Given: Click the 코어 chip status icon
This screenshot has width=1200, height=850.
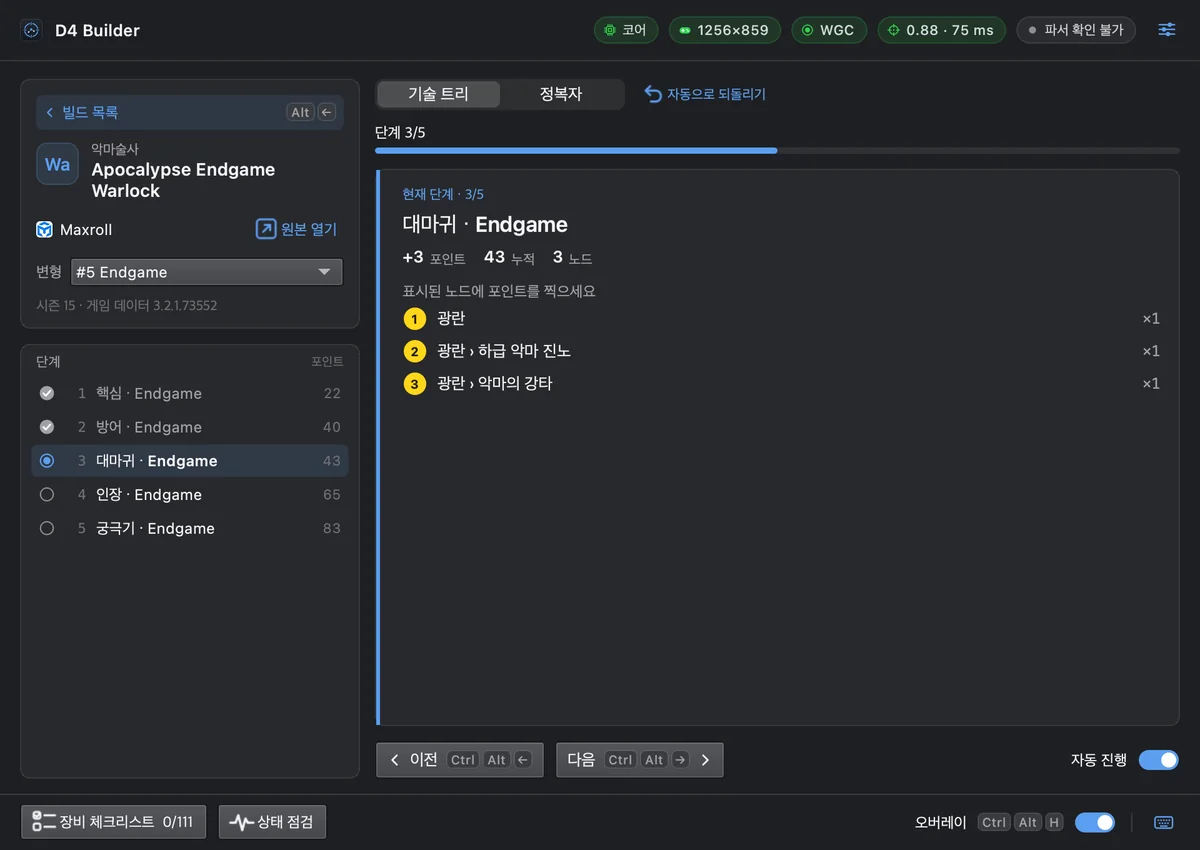Looking at the screenshot, I should click(x=609, y=30).
